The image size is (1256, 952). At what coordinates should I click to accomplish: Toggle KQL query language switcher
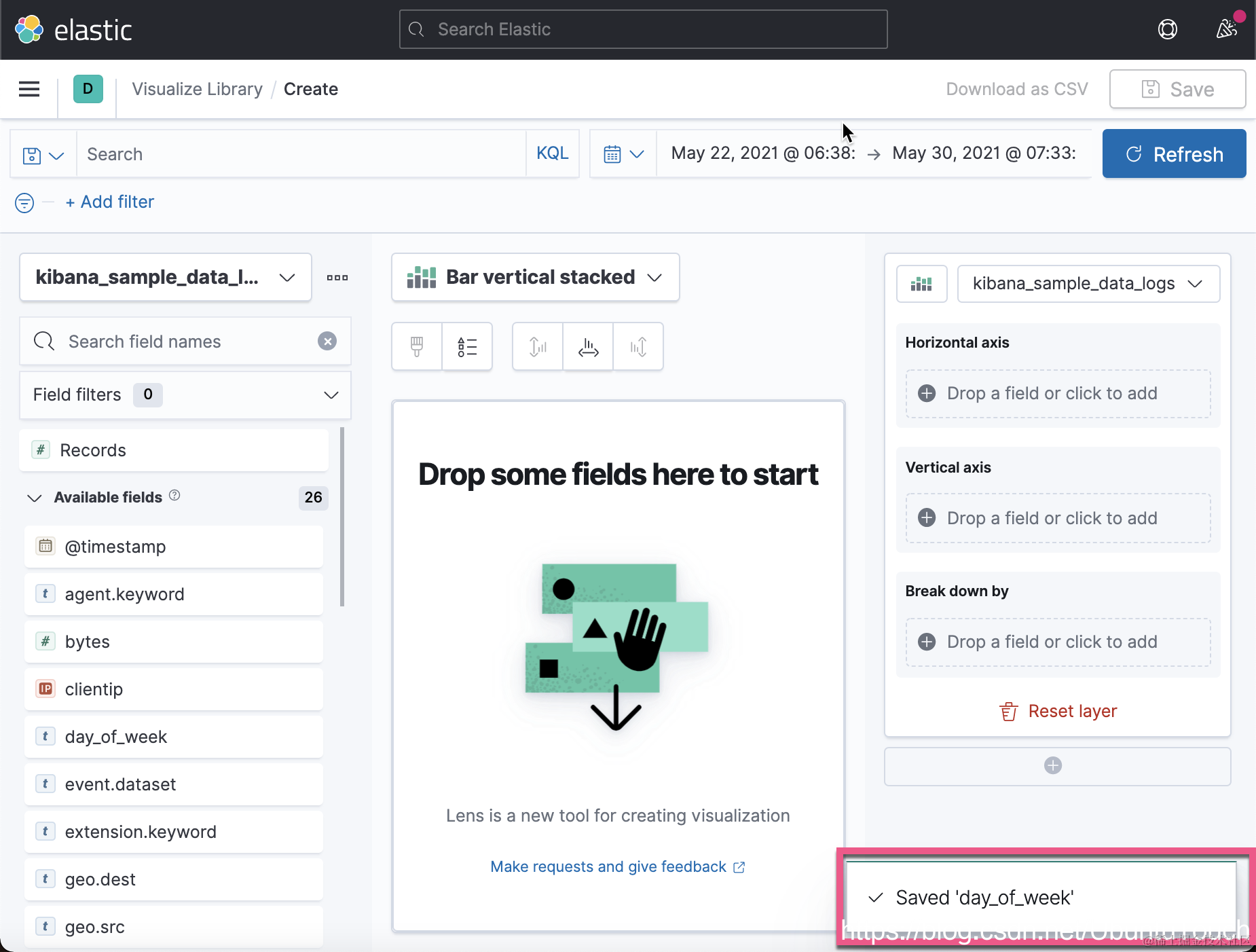point(553,153)
